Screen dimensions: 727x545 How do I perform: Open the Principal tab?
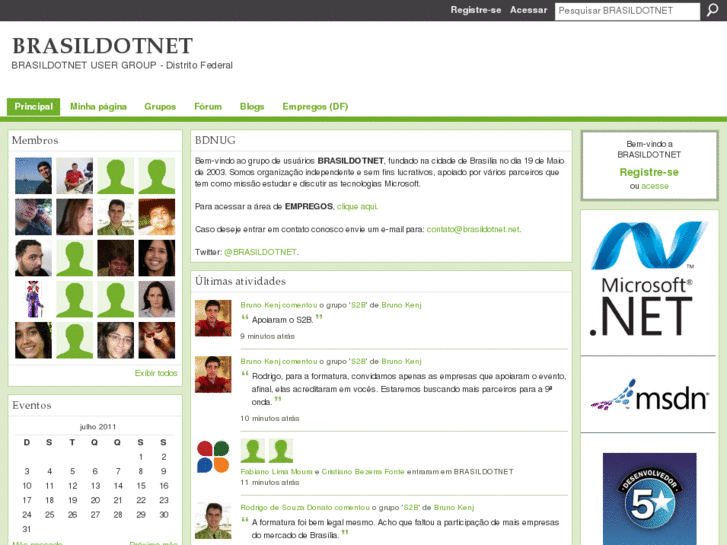(33, 107)
